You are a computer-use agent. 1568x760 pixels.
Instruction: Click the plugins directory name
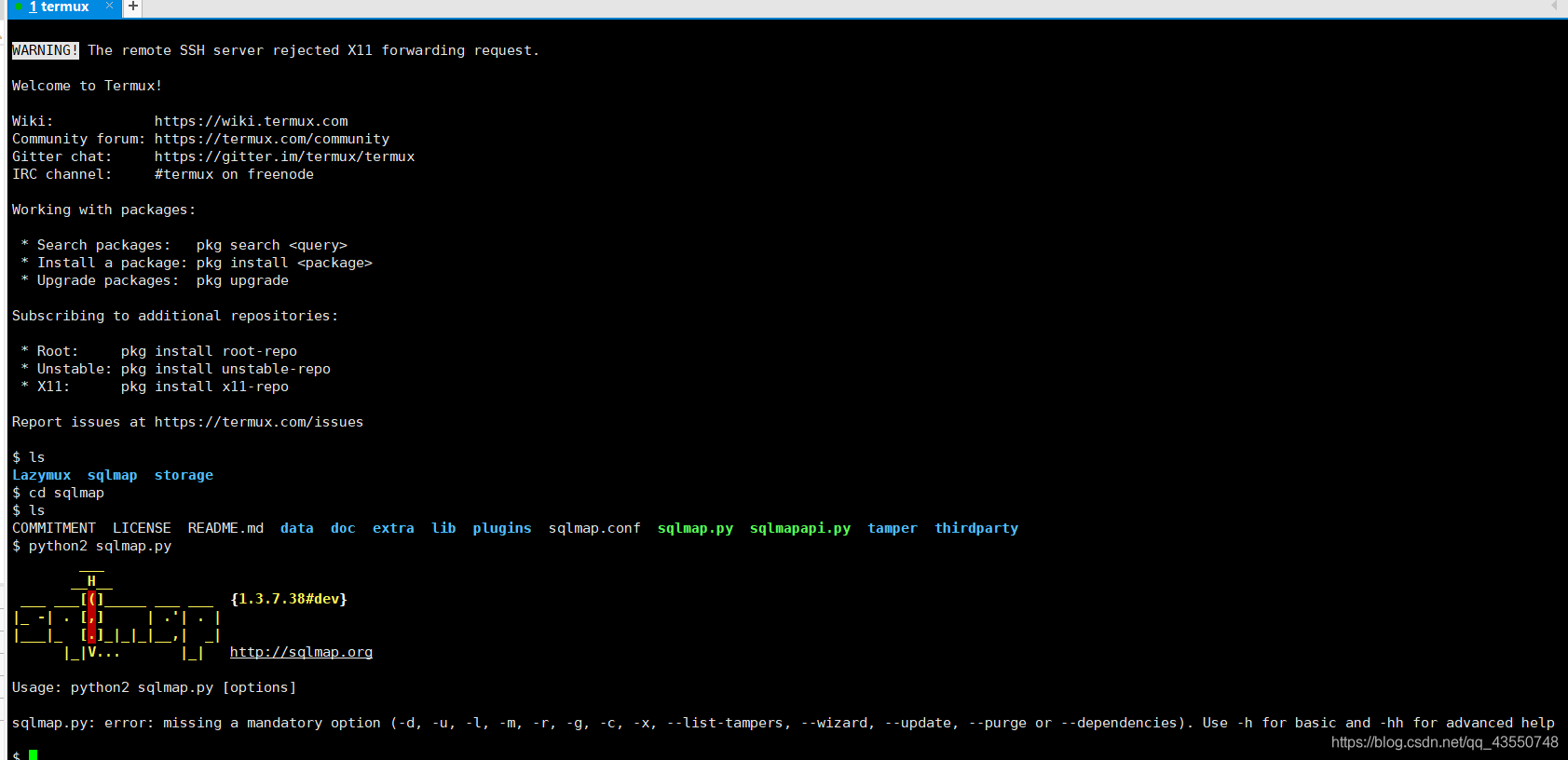502,528
